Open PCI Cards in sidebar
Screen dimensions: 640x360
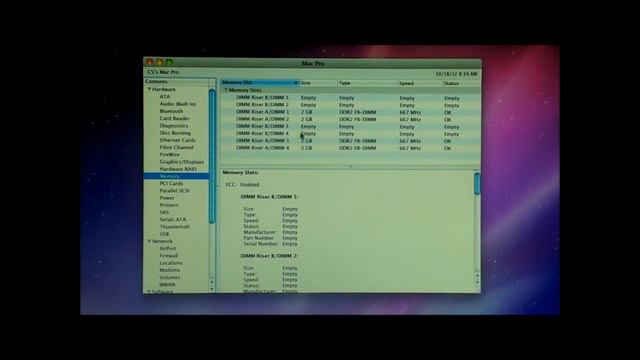click(171, 184)
